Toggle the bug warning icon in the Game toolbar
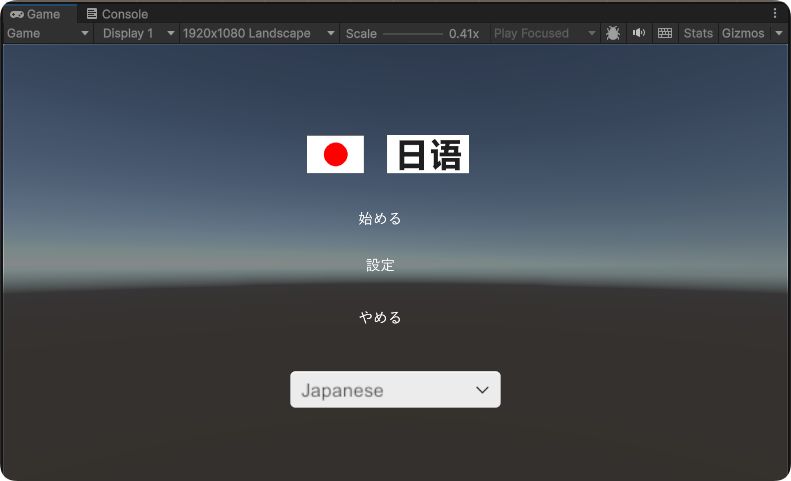Viewport: 791px width, 481px height. (613, 33)
